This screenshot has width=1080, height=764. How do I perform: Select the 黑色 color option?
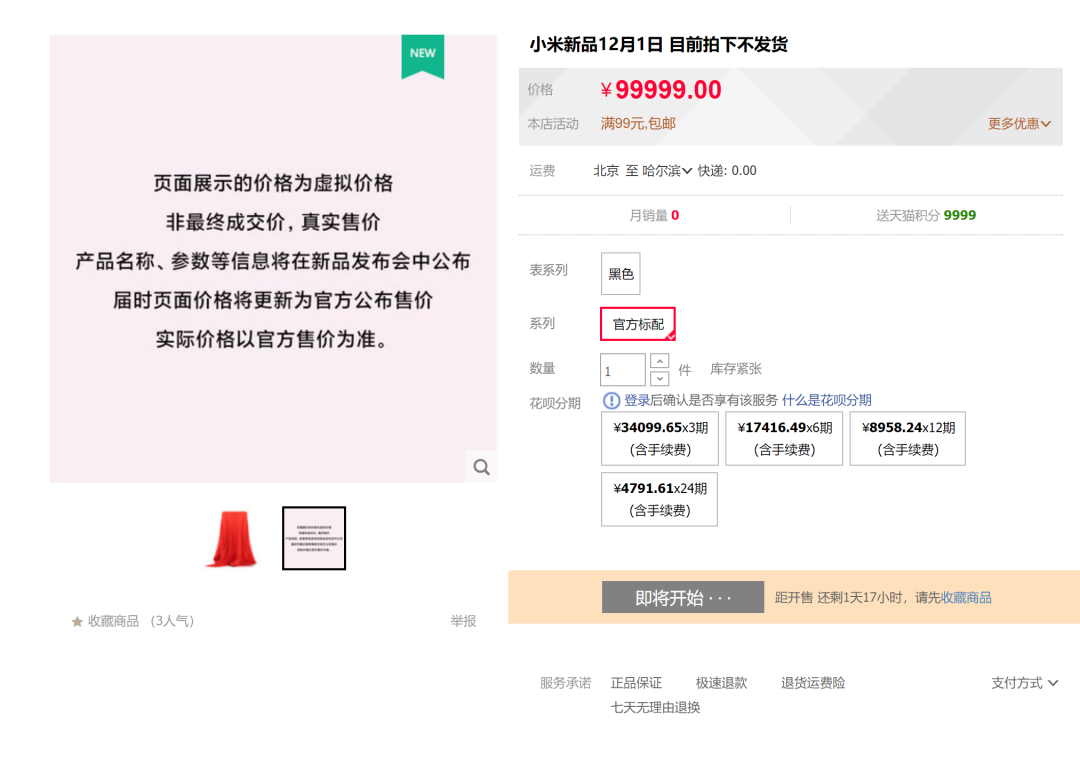[x=621, y=274]
